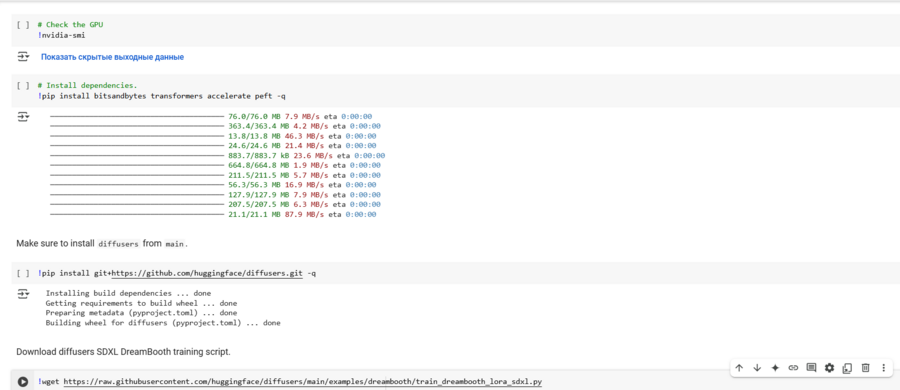Run the wget cell with play button
900x390 pixels.
[22, 381]
